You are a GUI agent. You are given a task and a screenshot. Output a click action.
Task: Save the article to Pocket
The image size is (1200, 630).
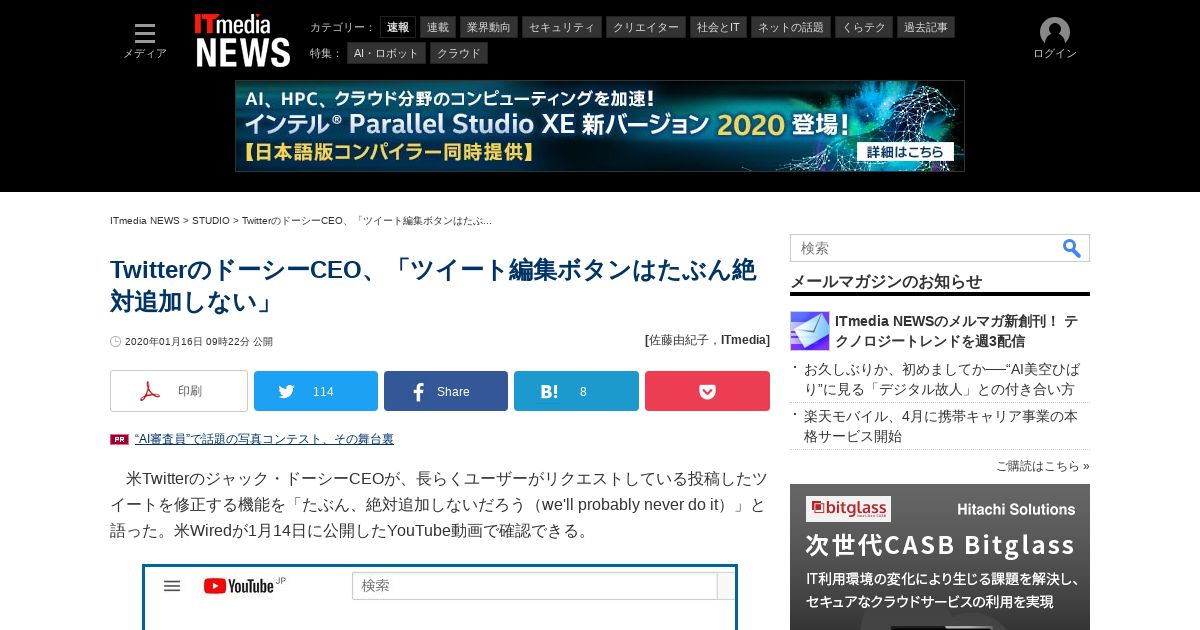pos(707,391)
